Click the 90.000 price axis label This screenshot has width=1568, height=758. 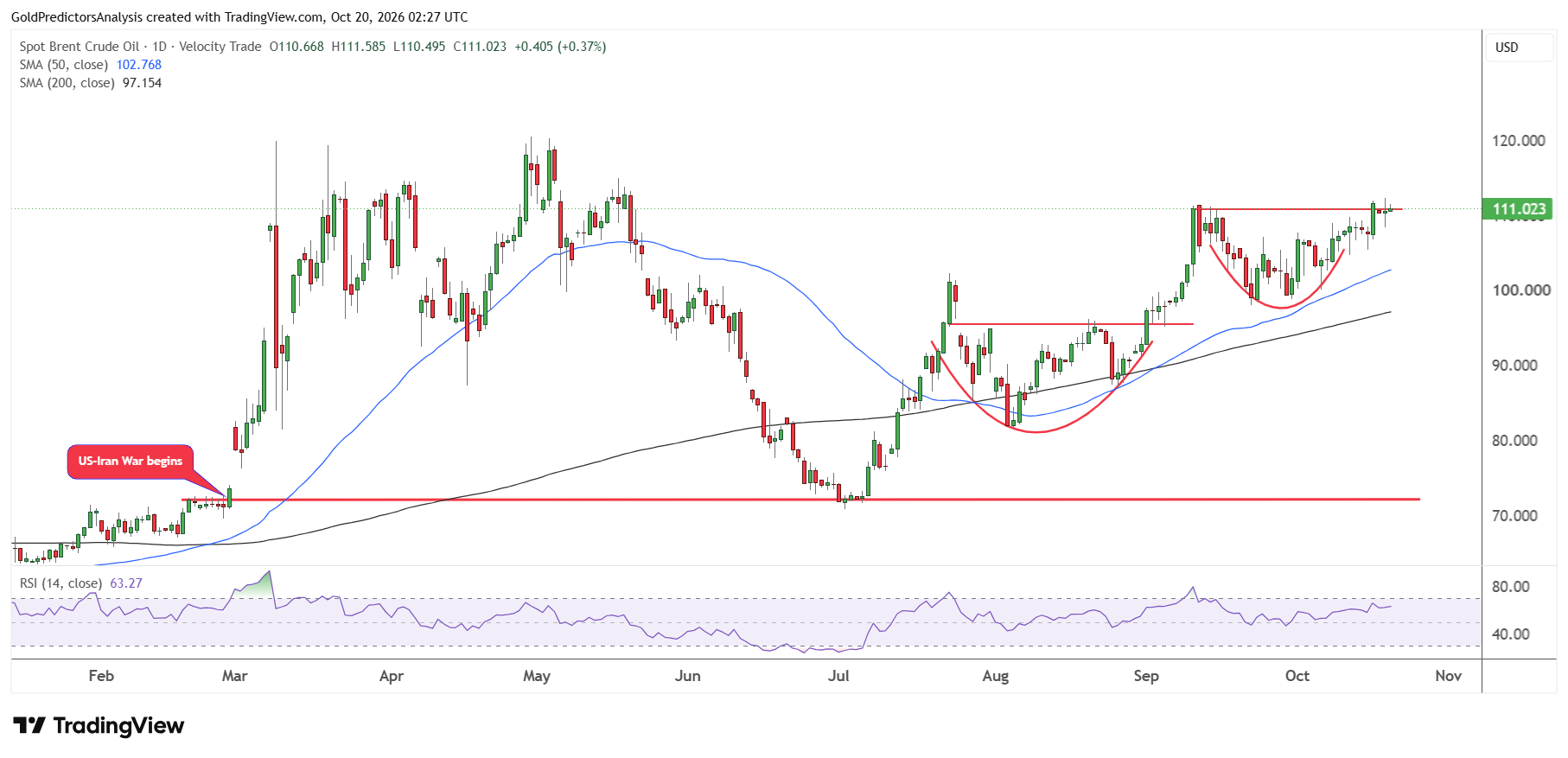(1515, 366)
